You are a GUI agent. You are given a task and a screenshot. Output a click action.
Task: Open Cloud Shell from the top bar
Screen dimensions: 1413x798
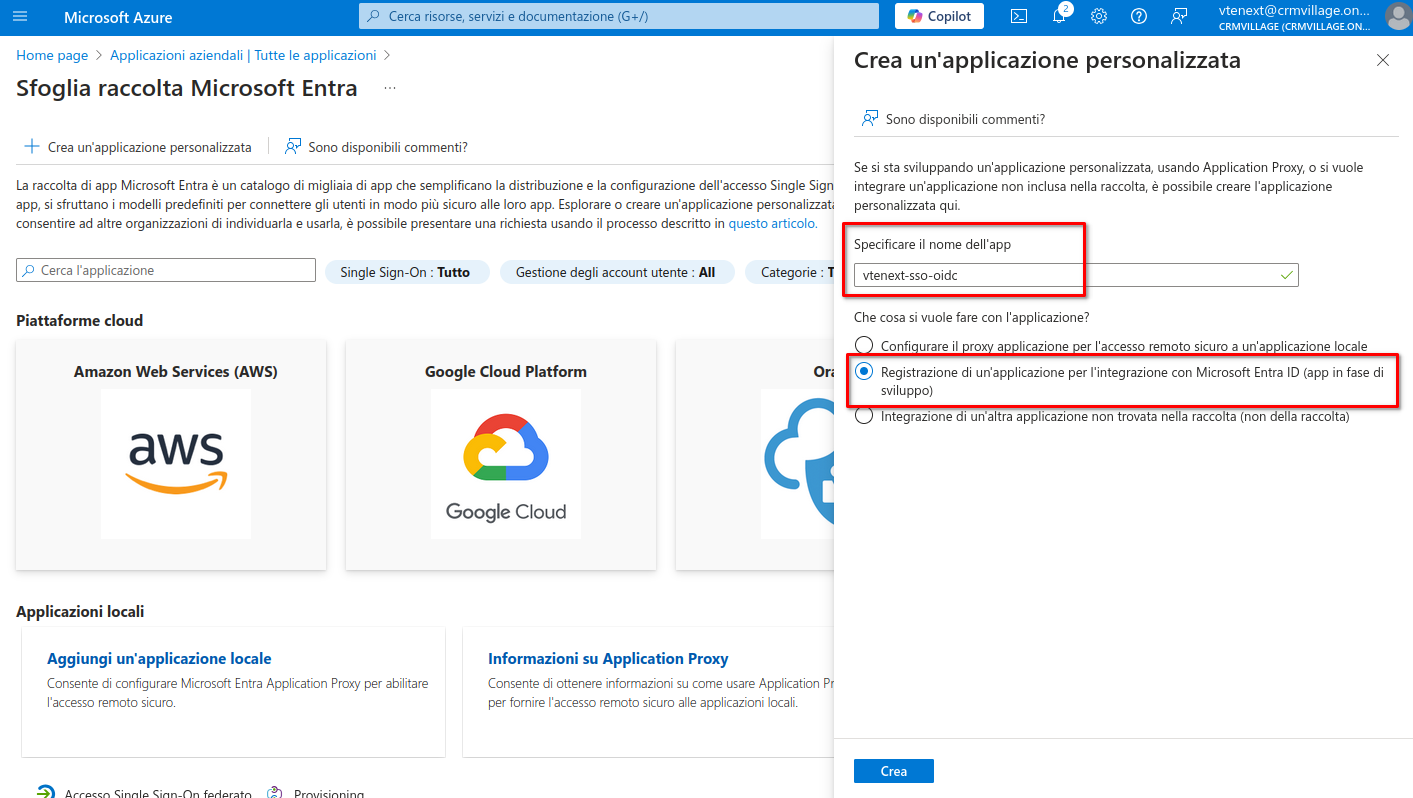point(1019,16)
